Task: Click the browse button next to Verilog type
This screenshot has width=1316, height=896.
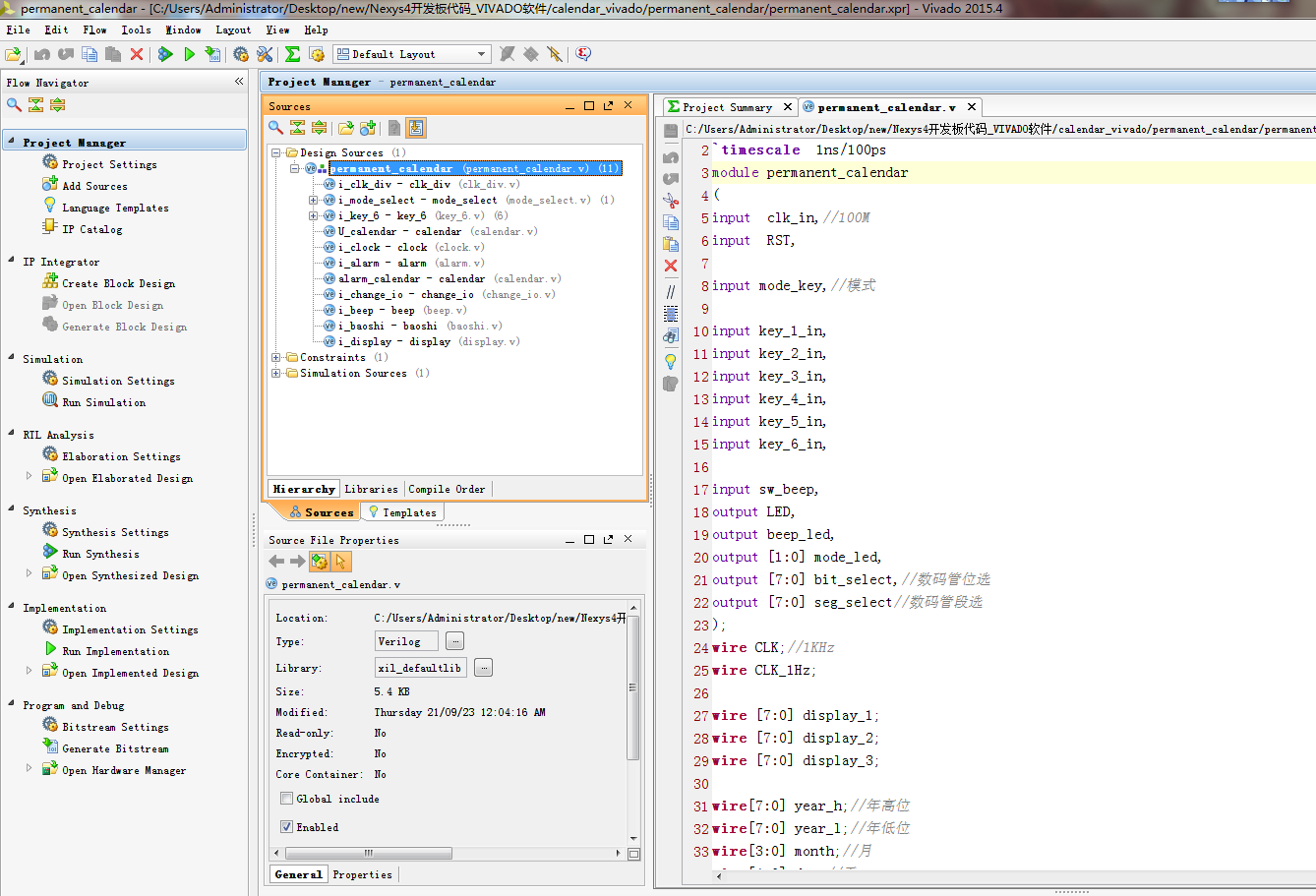Action: (x=454, y=641)
